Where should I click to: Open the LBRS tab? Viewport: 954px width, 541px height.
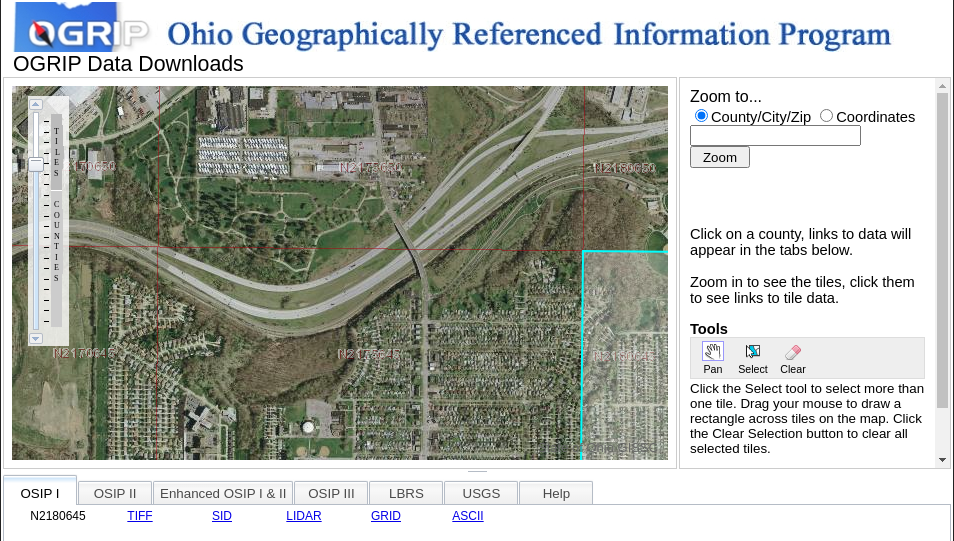(406, 493)
